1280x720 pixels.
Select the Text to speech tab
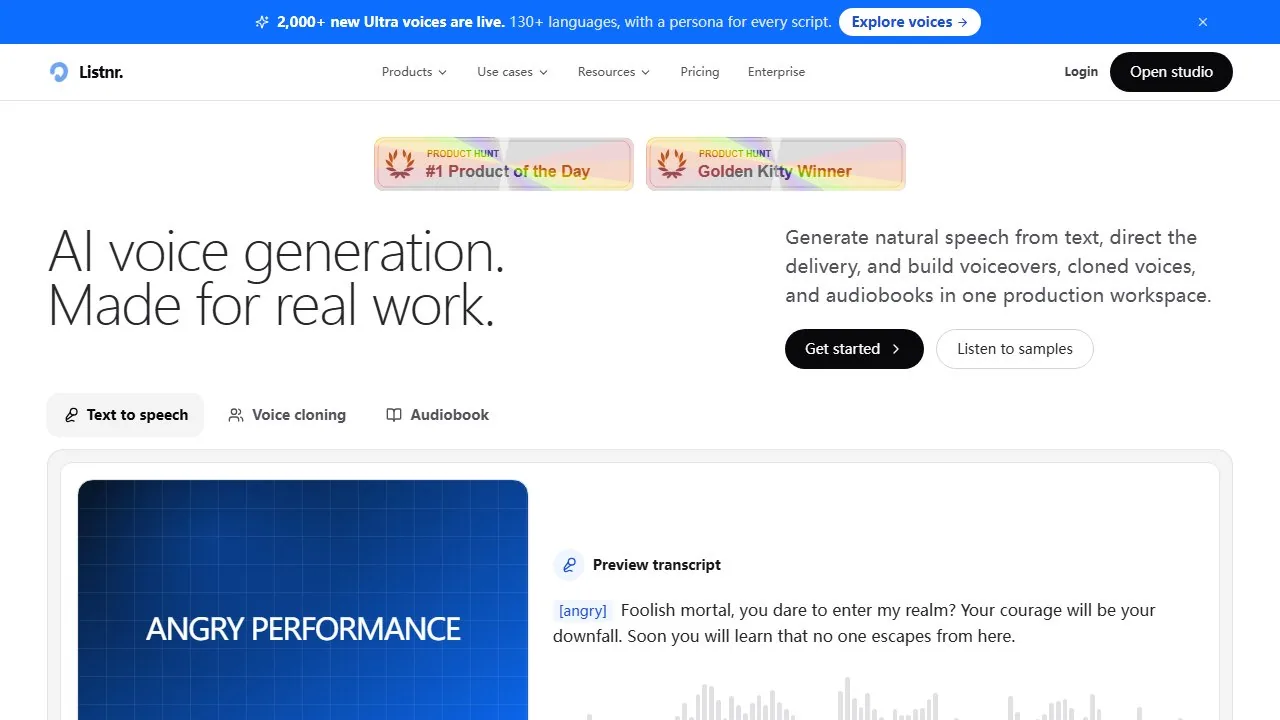pos(125,415)
